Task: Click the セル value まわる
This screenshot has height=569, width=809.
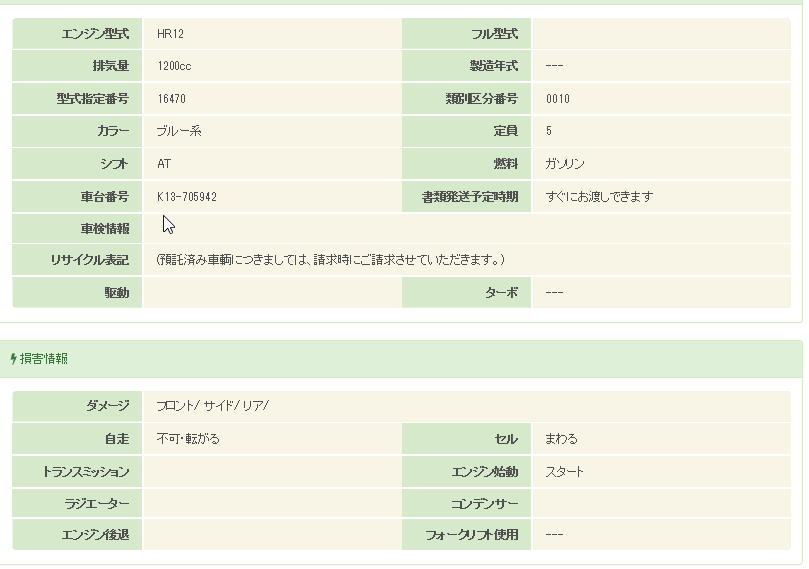Action: (x=561, y=438)
